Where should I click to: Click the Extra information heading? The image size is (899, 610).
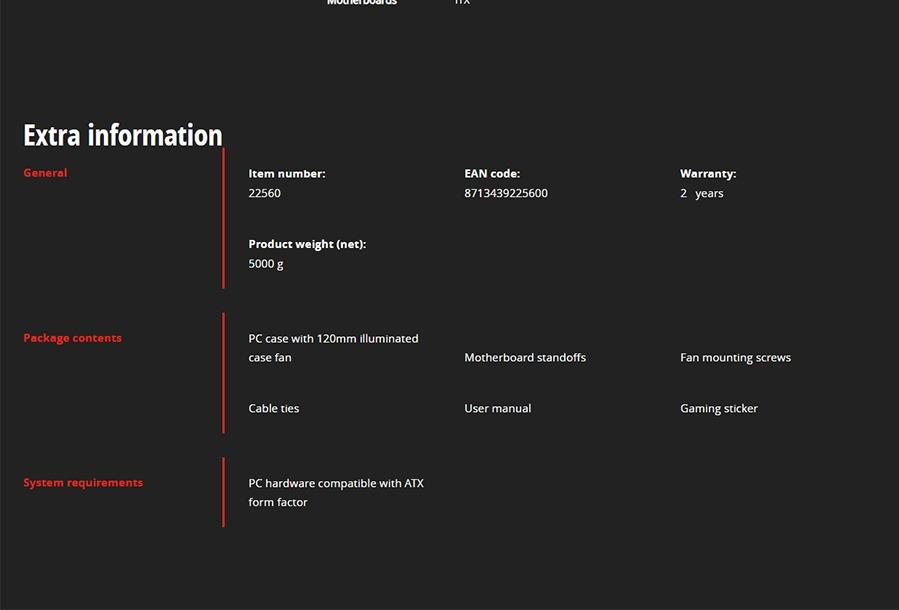(x=122, y=135)
